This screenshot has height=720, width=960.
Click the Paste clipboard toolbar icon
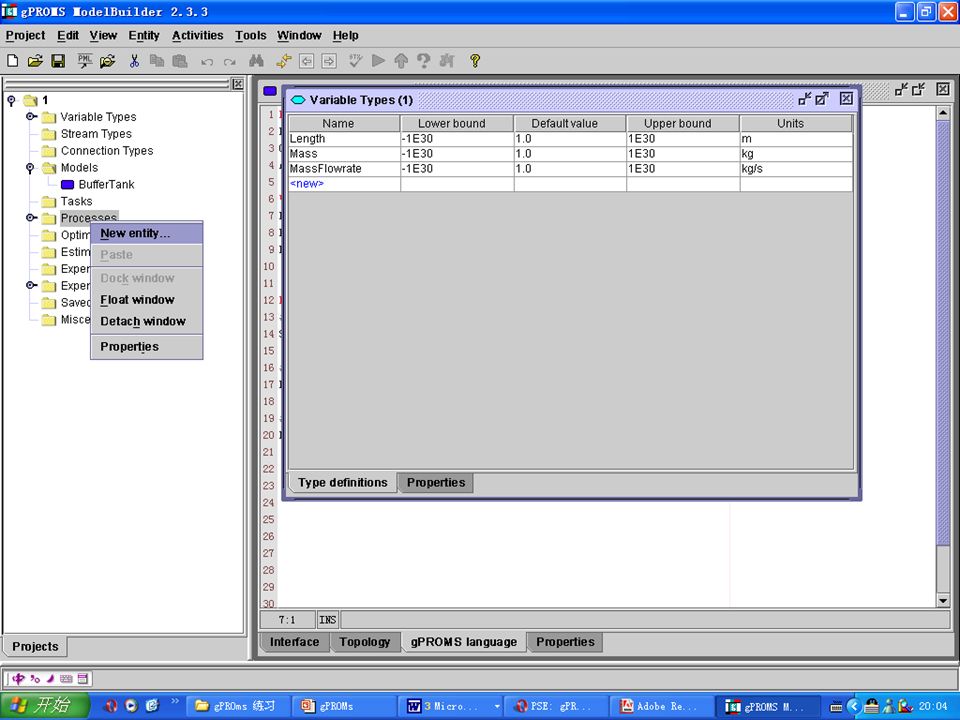coord(179,61)
